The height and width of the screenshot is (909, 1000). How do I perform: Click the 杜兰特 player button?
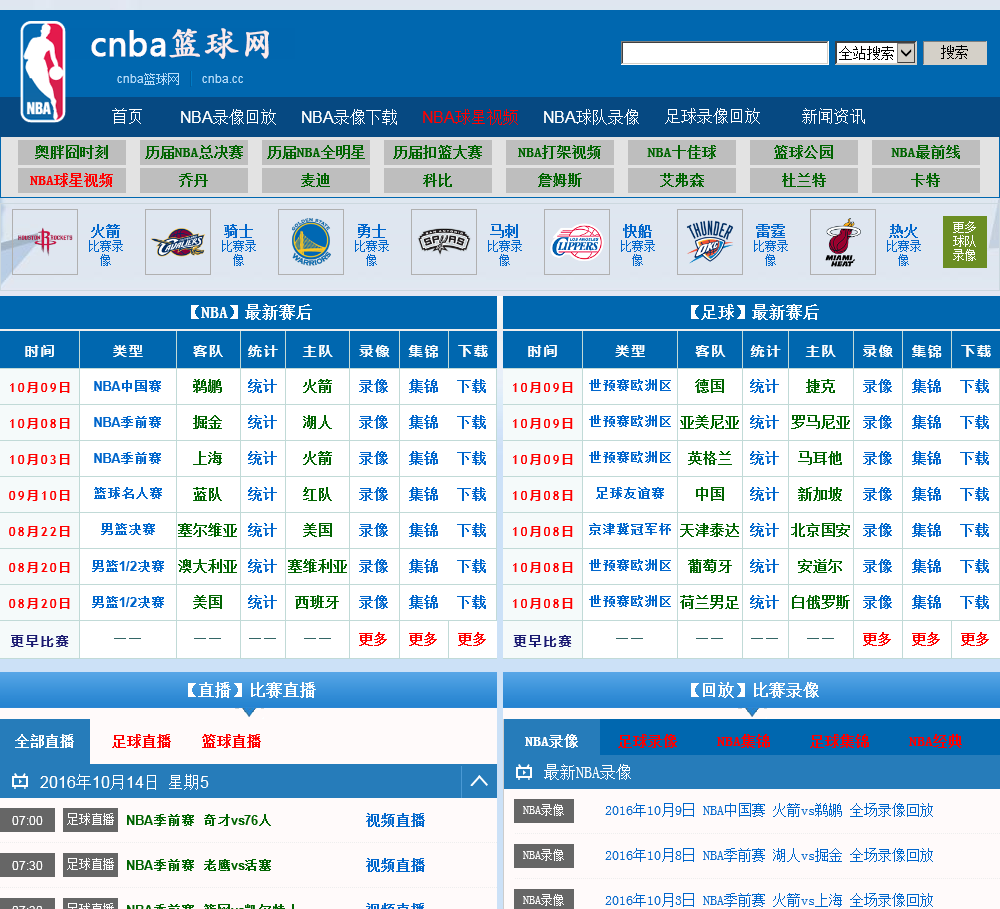point(804,181)
